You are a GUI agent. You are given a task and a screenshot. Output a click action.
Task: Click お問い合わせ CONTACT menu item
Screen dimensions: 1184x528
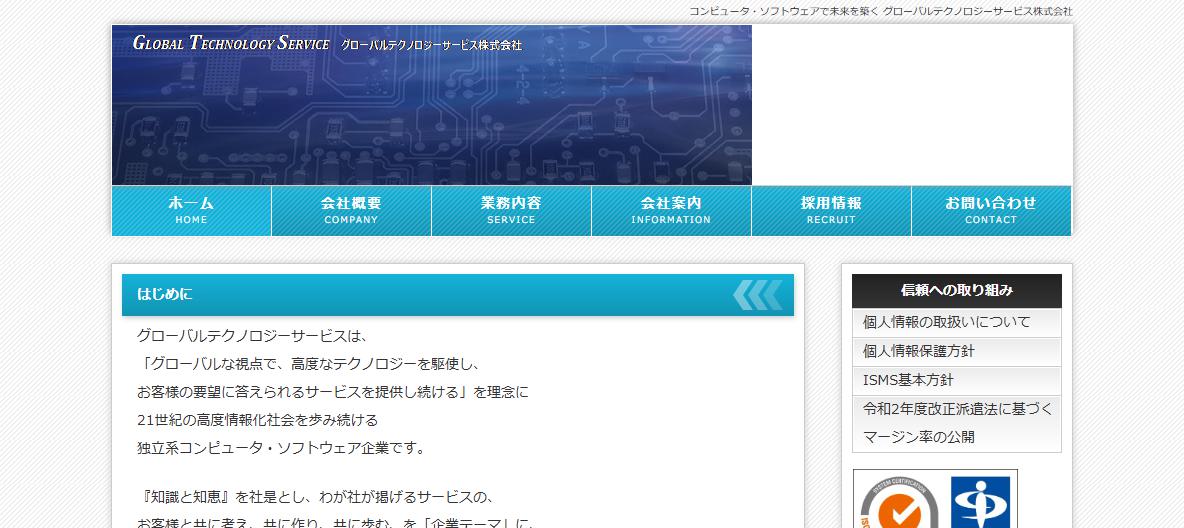(x=991, y=211)
